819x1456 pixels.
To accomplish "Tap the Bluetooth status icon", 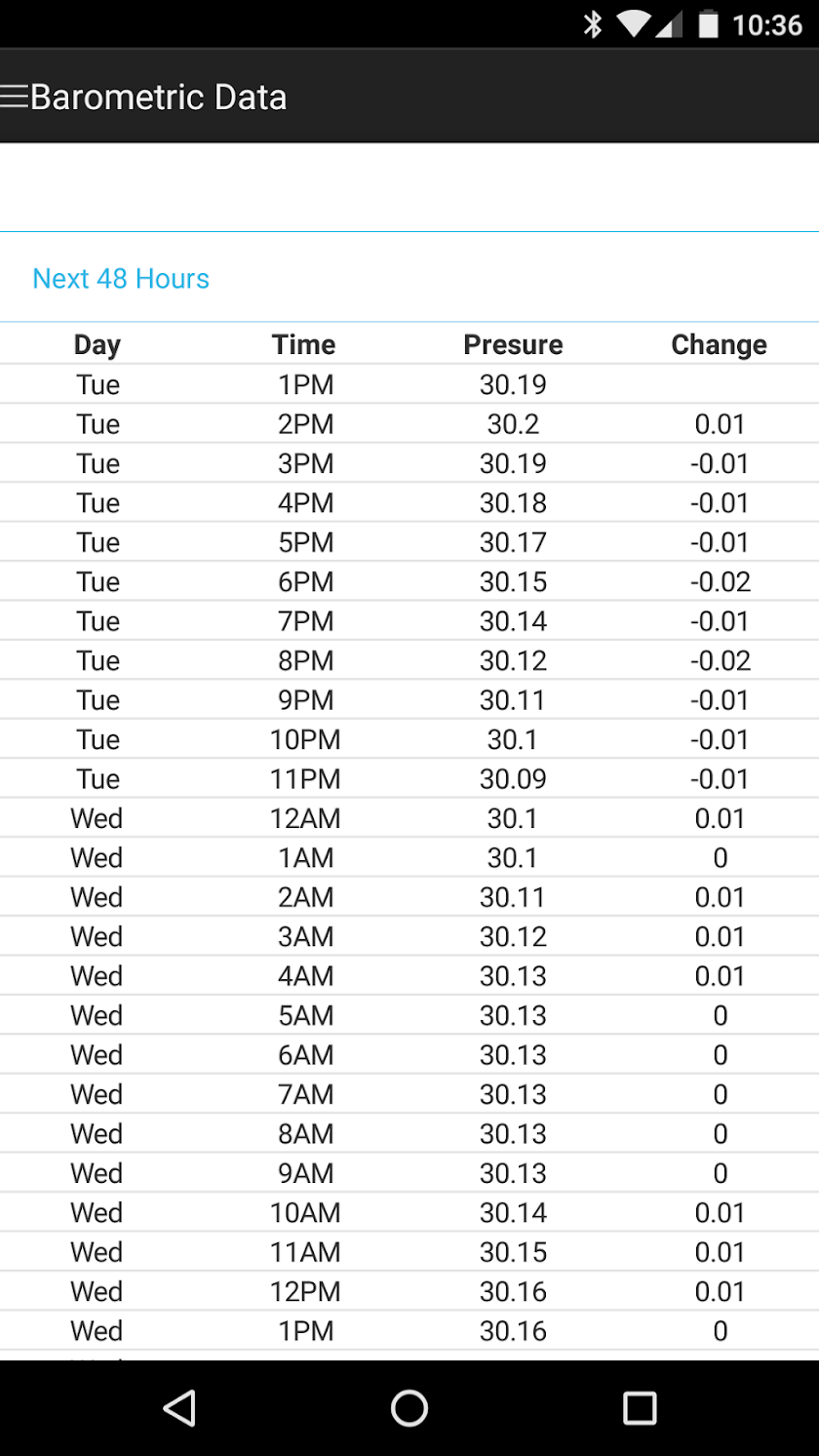I will [592, 23].
